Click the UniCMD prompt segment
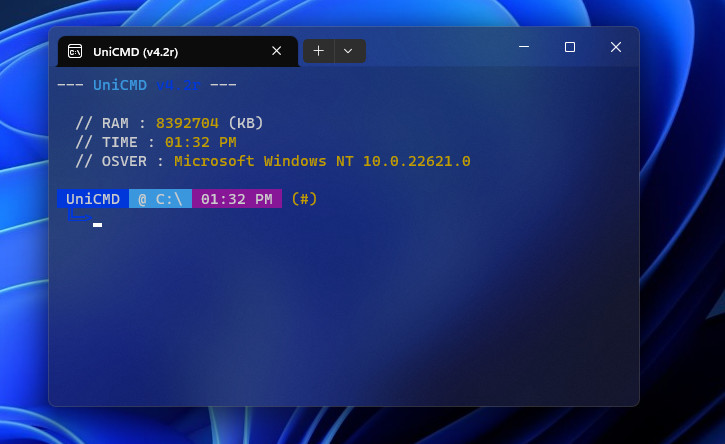This screenshot has height=444, width=725. pos(93,198)
